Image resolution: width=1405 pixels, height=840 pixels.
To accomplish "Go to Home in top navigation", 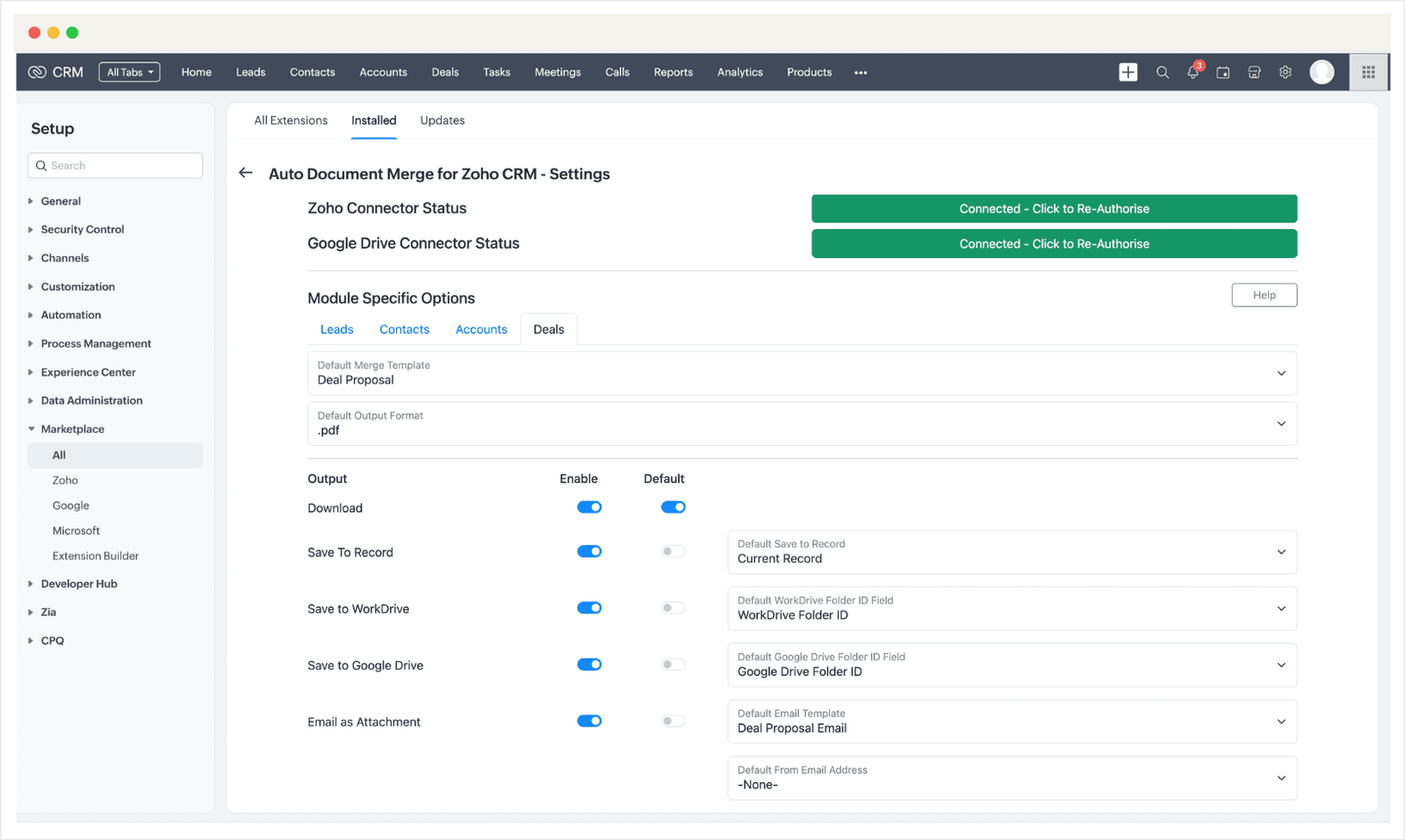I will (197, 72).
